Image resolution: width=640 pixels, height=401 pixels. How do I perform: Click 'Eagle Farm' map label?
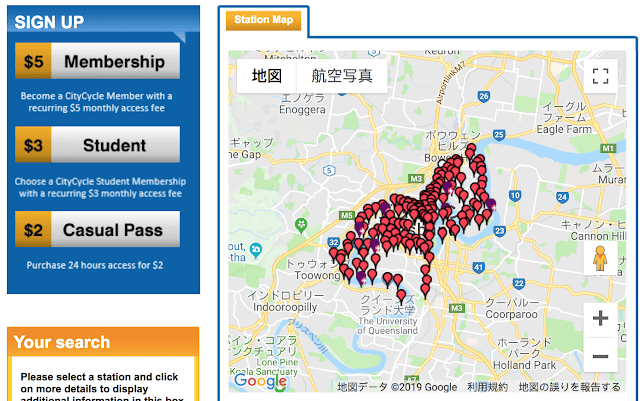564,129
